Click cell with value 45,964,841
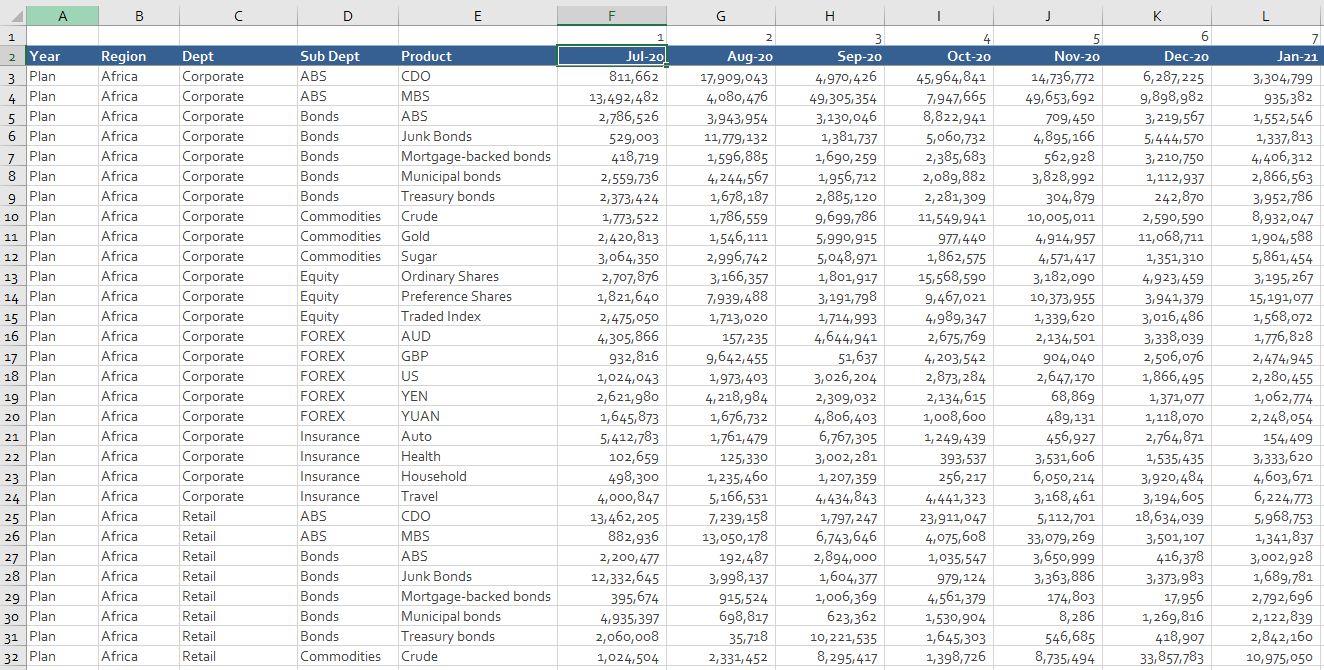The height and width of the screenshot is (670, 1324). (x=939, y=76)
